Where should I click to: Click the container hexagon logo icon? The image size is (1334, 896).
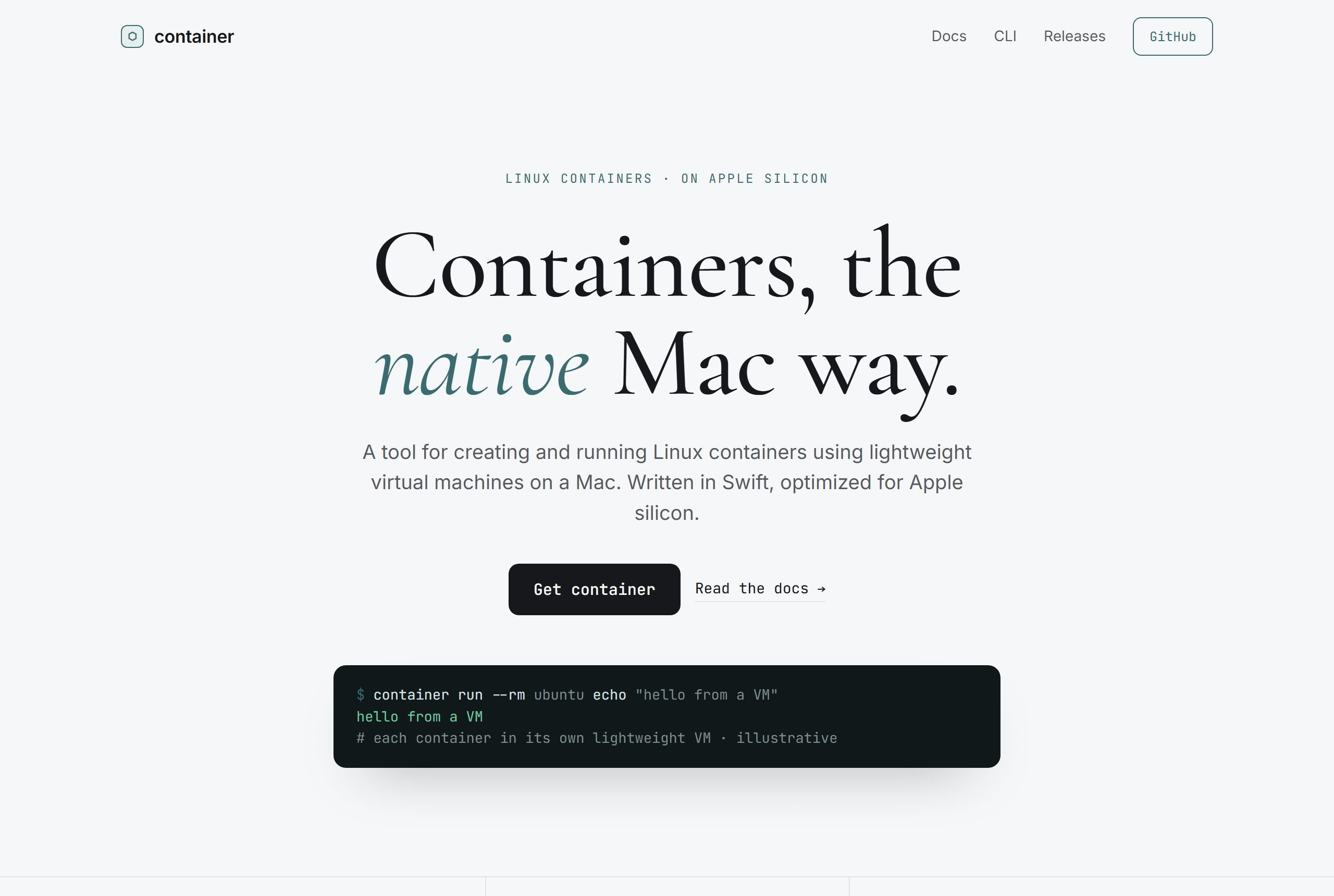pyautogui.click(x=132, y=36)
